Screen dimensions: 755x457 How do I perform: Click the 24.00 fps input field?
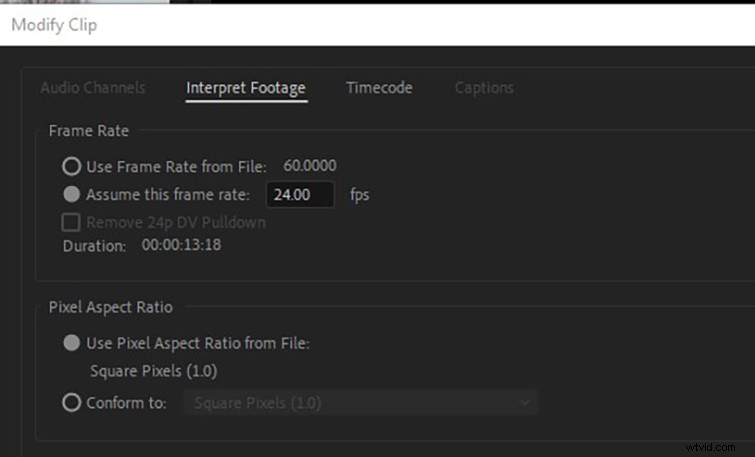300,195
